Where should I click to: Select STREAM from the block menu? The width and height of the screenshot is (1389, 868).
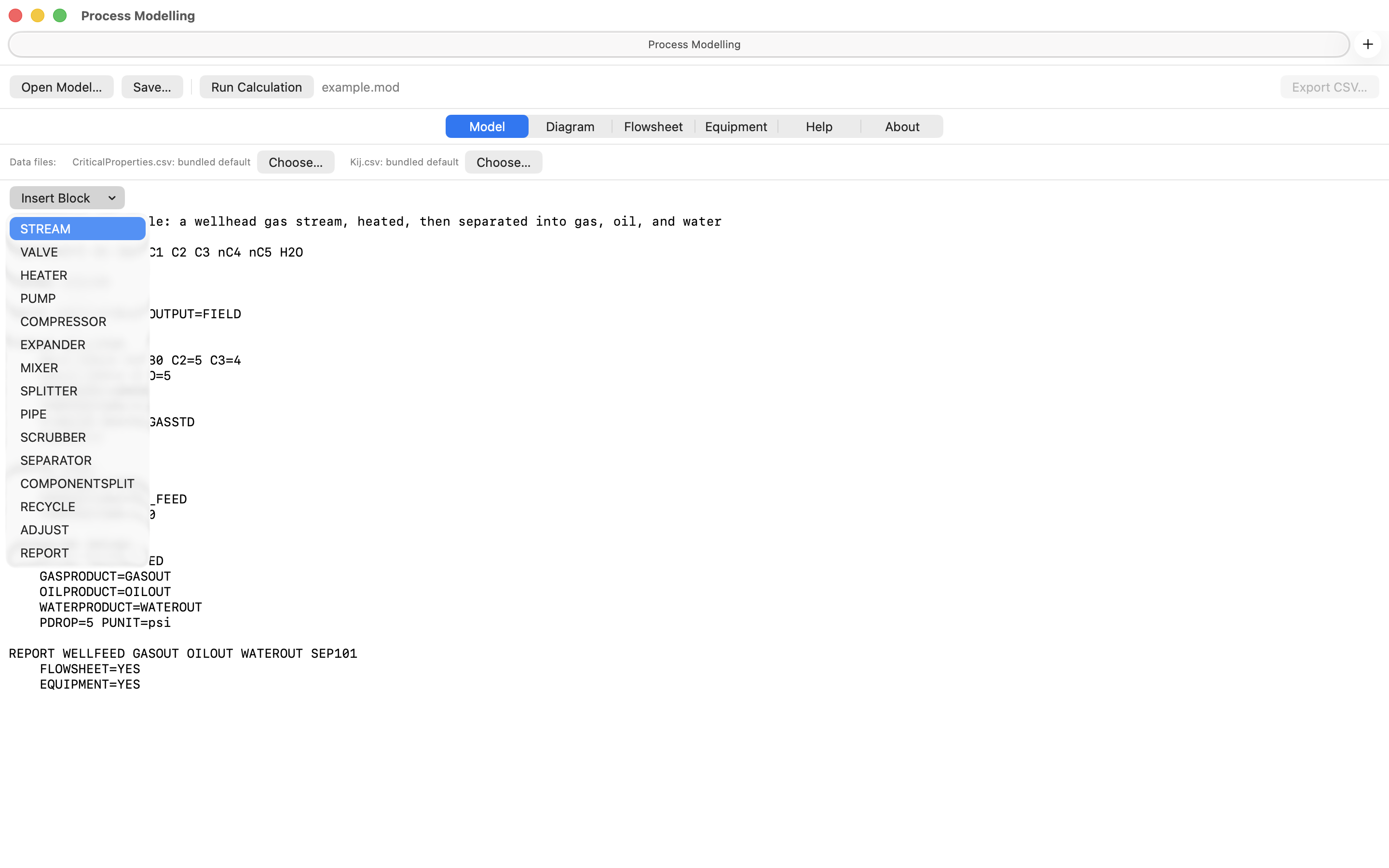click(x=78, y=229)
